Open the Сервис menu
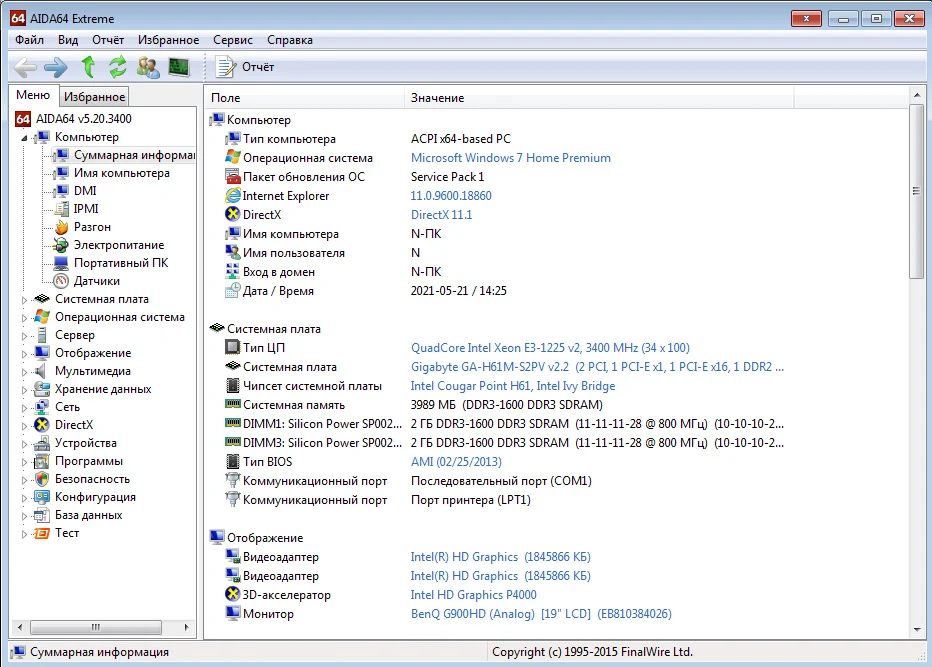The height and width of the screenshot is (667, 932). coord(232,40)
